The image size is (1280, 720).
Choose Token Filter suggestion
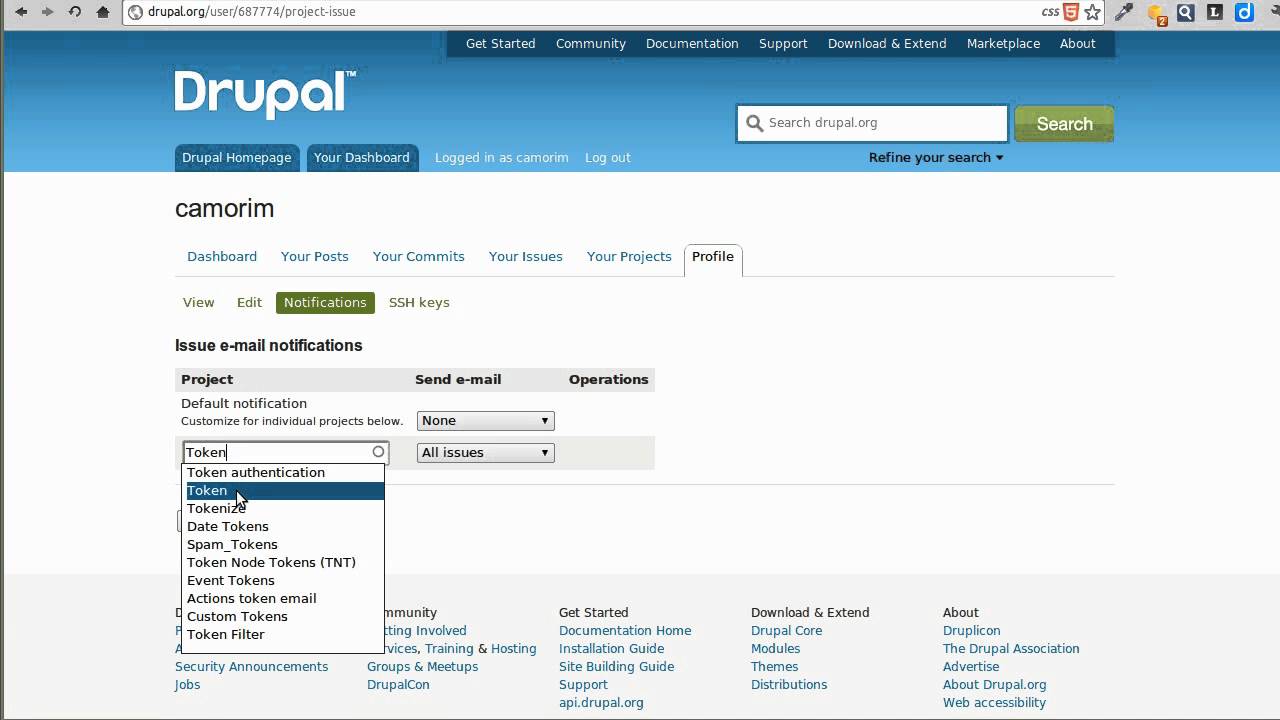click(x=283, y=635)
